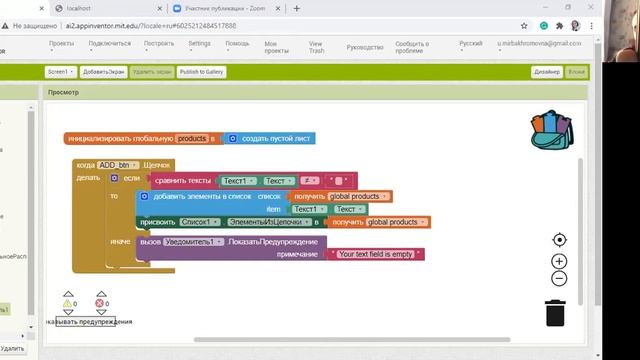Go to next warning with down arrow

click(x=68, y=312)
